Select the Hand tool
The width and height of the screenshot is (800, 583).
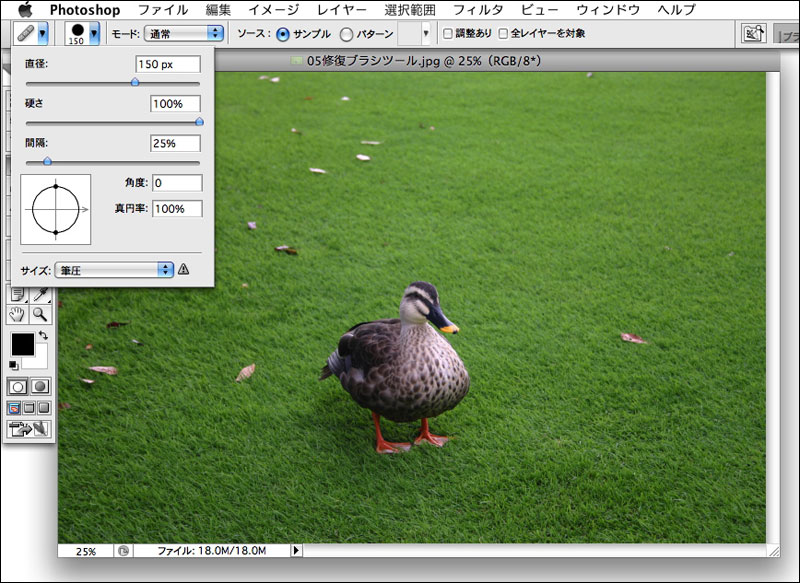(x=17, y=314)
